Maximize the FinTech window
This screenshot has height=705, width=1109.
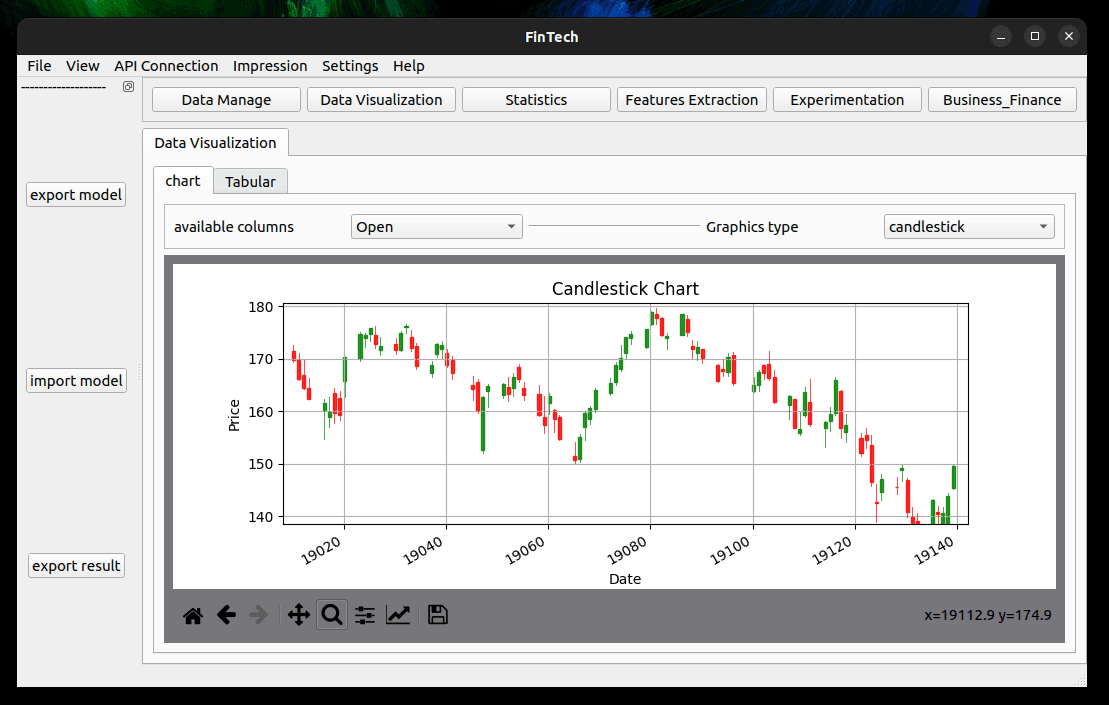(1035, 37)
